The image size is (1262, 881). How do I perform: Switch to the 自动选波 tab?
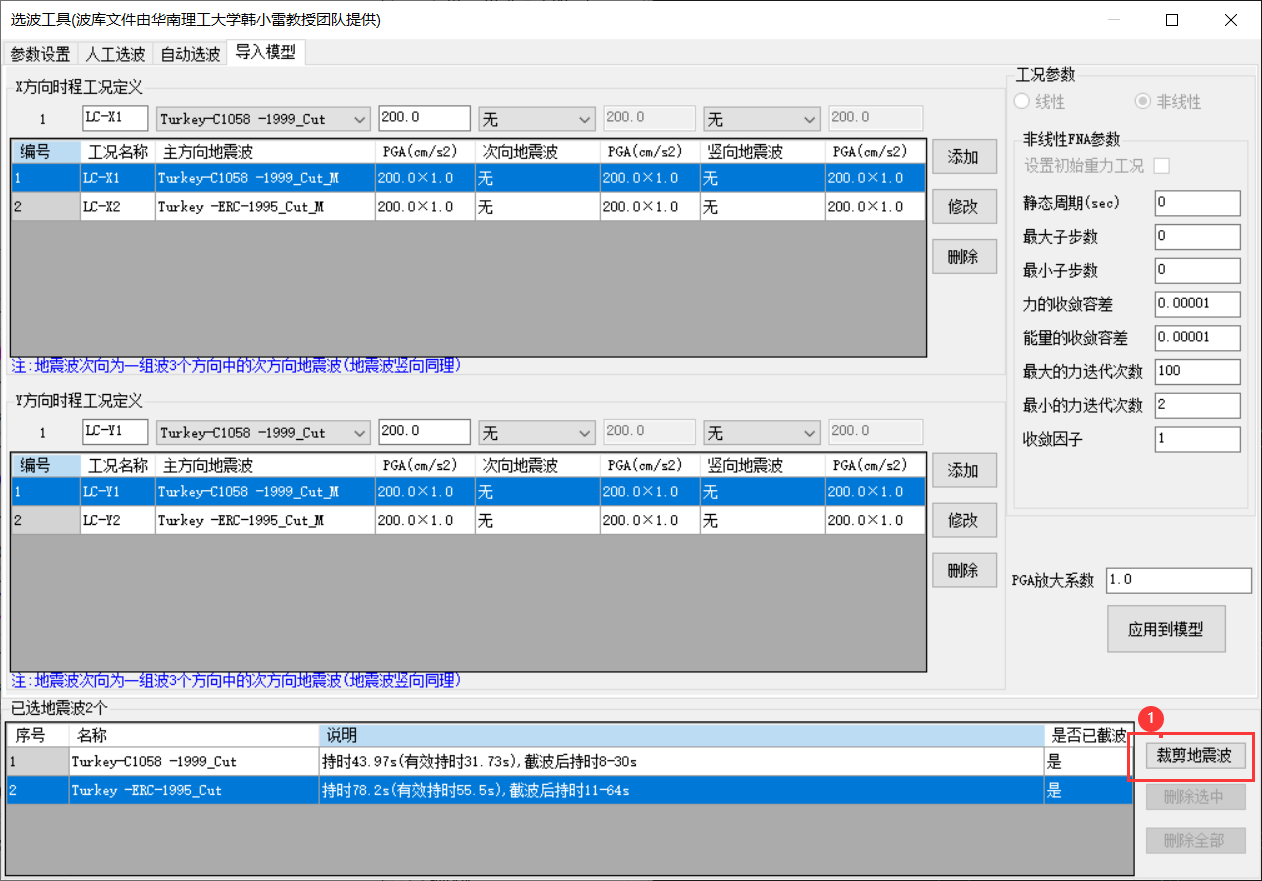[x=190, y=54]
